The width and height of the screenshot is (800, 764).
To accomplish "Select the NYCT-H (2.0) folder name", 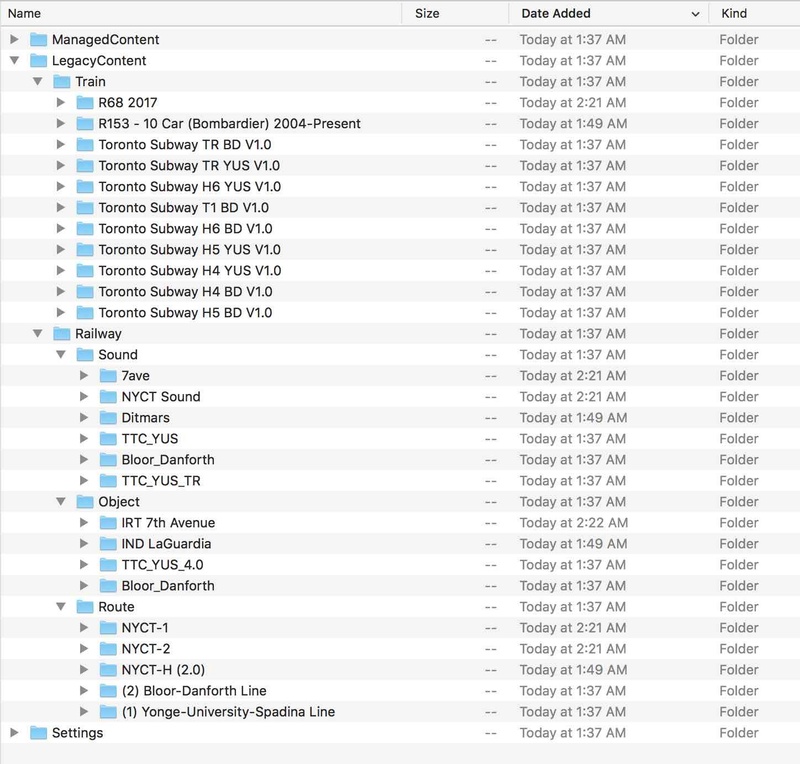I will coord(163,669).
